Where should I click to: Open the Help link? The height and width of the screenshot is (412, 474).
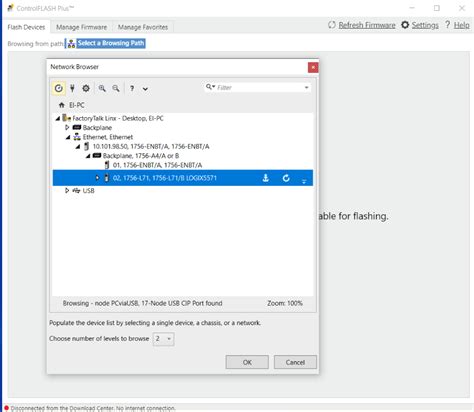tap(462, 25)
